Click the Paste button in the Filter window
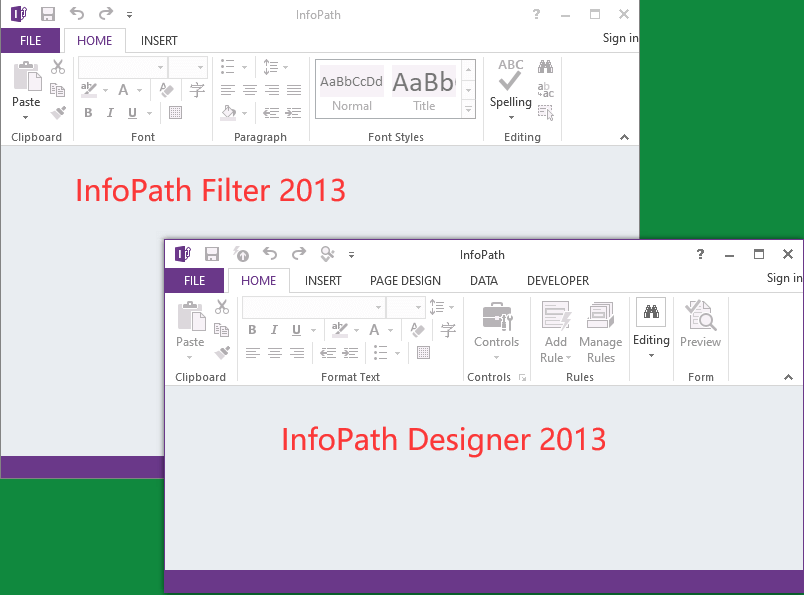 [26, 84]
